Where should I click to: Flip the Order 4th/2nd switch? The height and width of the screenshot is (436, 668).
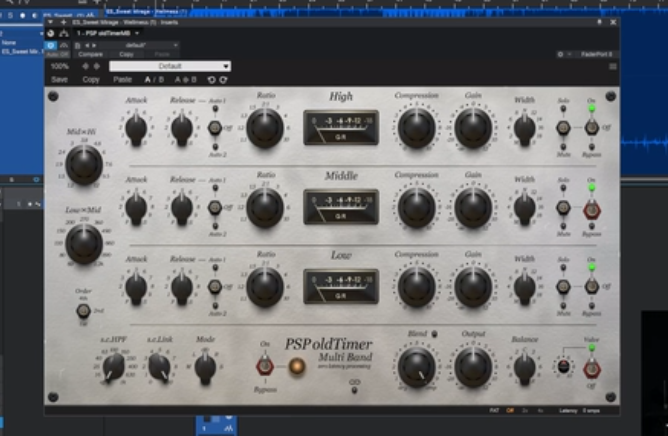[x=83, y=311]
